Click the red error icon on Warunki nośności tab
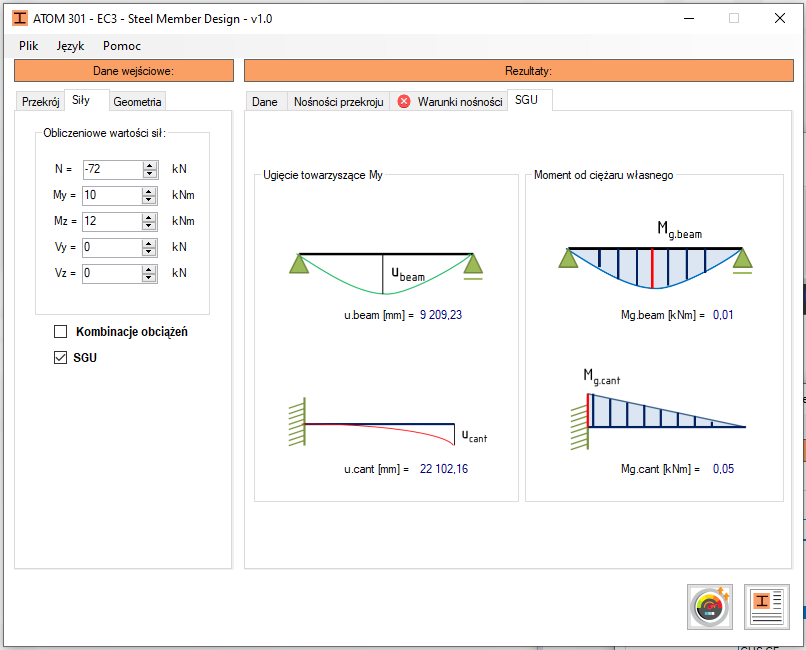This screenshot has height=650, width=806. (x=404, y=102)
